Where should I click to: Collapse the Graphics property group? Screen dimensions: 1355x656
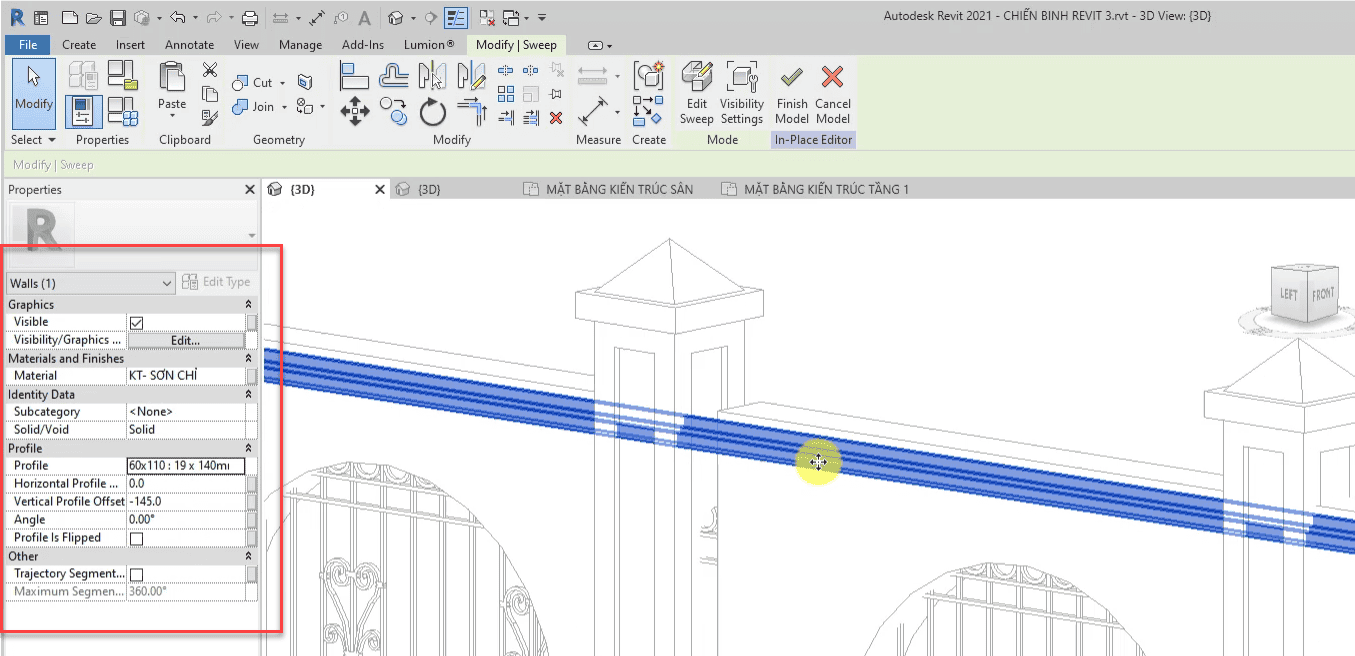pyautogui.click(x=248, y=304)
